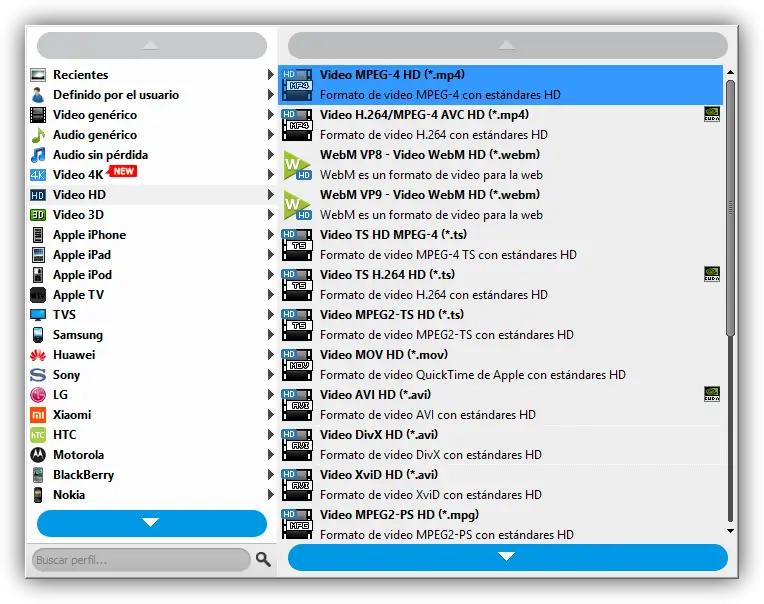Screen dimensions: 764x604
Task: Open the Video HD category
Action: 152,195
